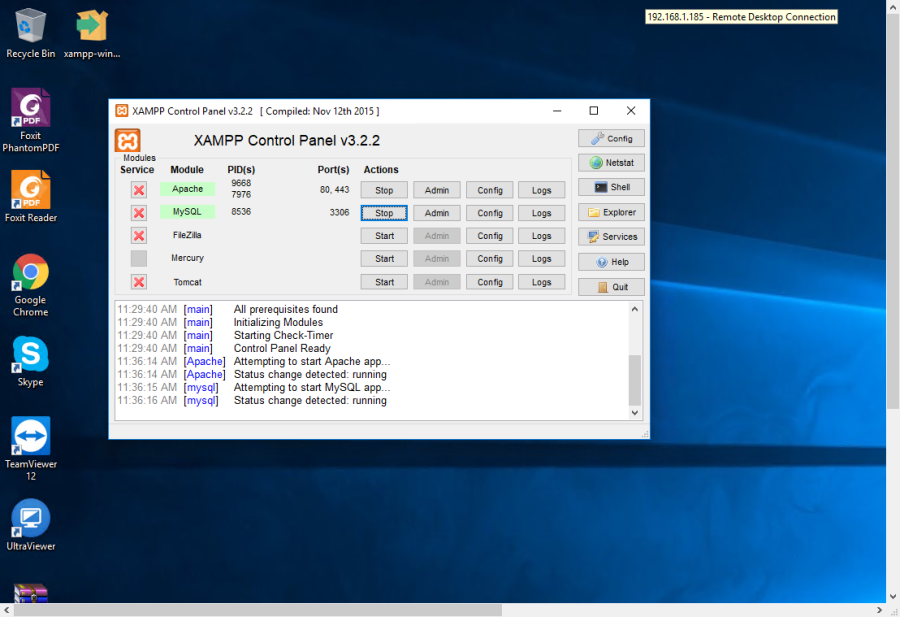Open Logs for the Tomcat module
Image resolution: width=900 pixels, height=617 pixels.
coord(541,282)
